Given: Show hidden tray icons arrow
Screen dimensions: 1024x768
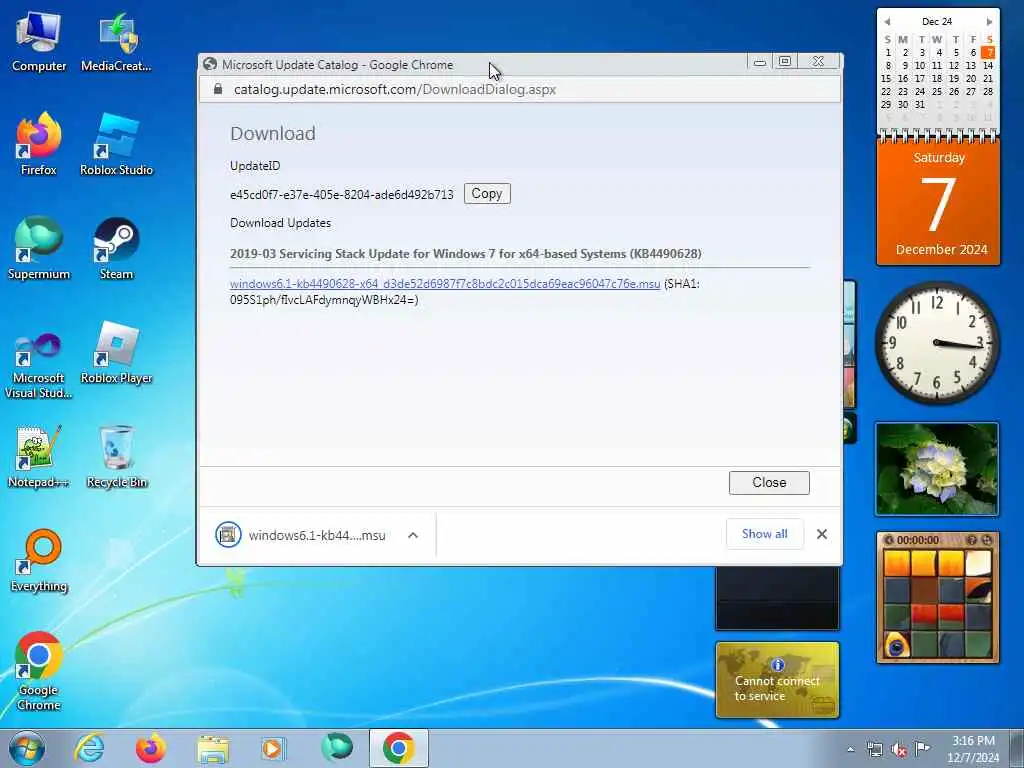Looking at the screenshot, I should pos(850,750).
